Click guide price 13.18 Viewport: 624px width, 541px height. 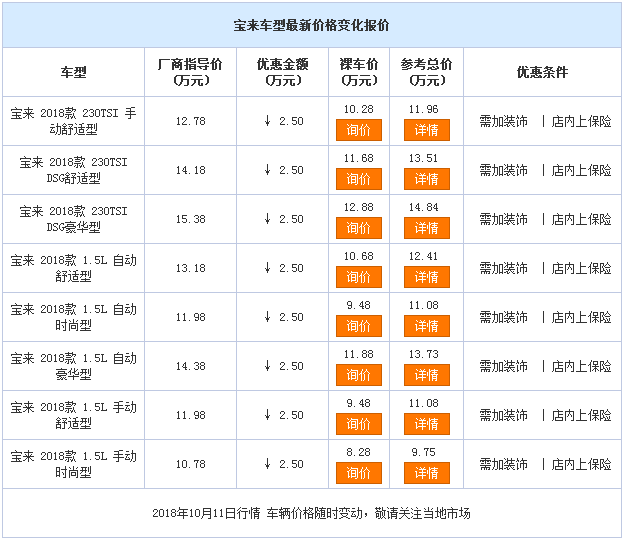coord(191,268)
